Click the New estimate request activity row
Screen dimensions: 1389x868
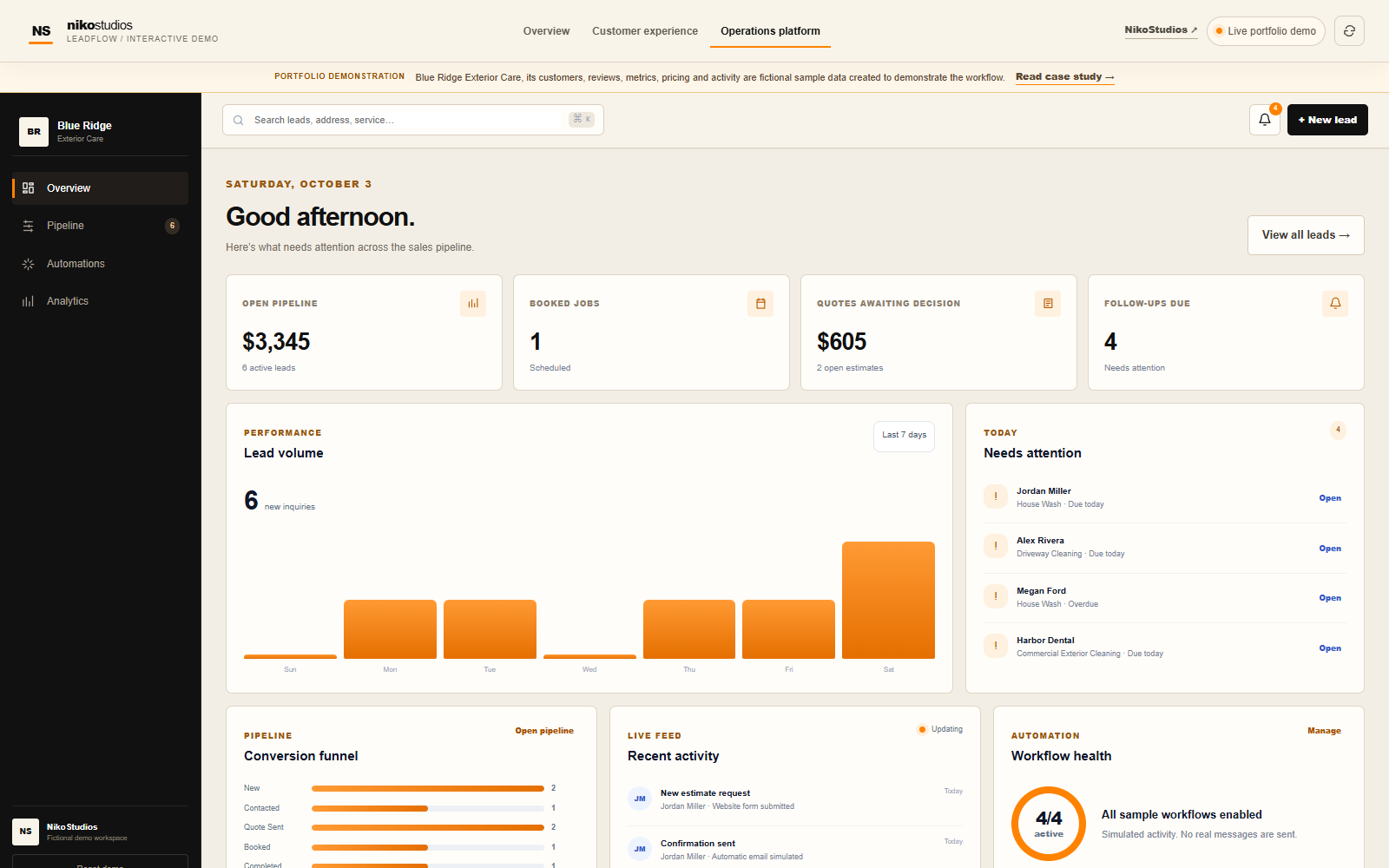click(x=795, y=799)
